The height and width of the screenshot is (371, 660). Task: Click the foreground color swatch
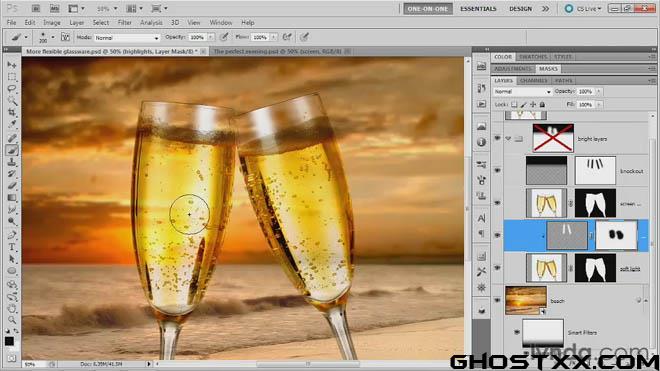click(x=9, y=341)
